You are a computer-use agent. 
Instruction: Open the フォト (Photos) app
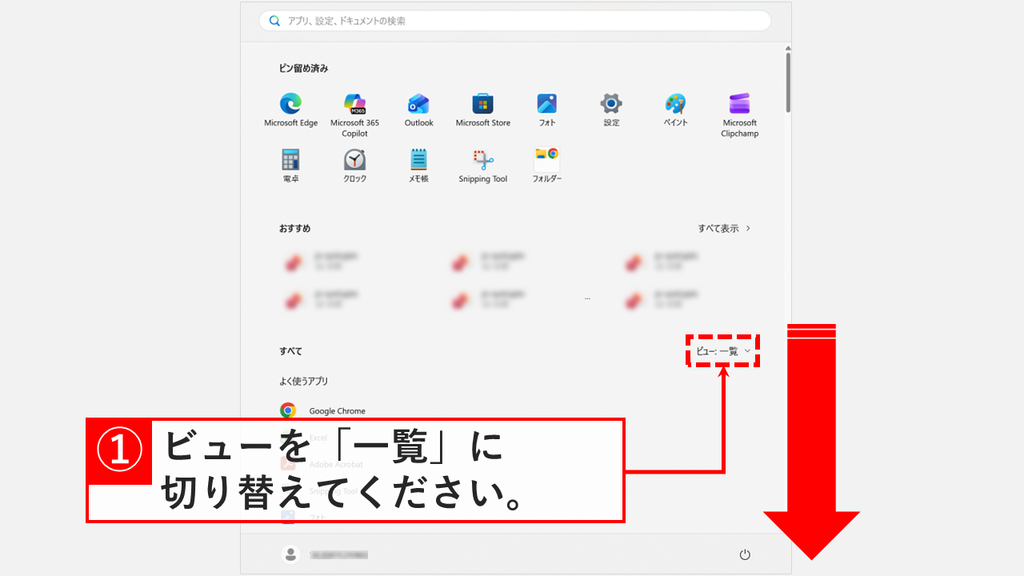pyautogui.click(x=547, y=110)
